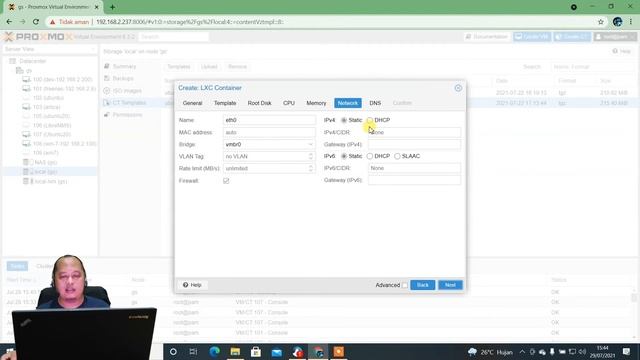Screen dimensions: 640x360
Task: Select the IPv6 DHCP radio button
Action: pyautogui.click(x=370, y=156)
